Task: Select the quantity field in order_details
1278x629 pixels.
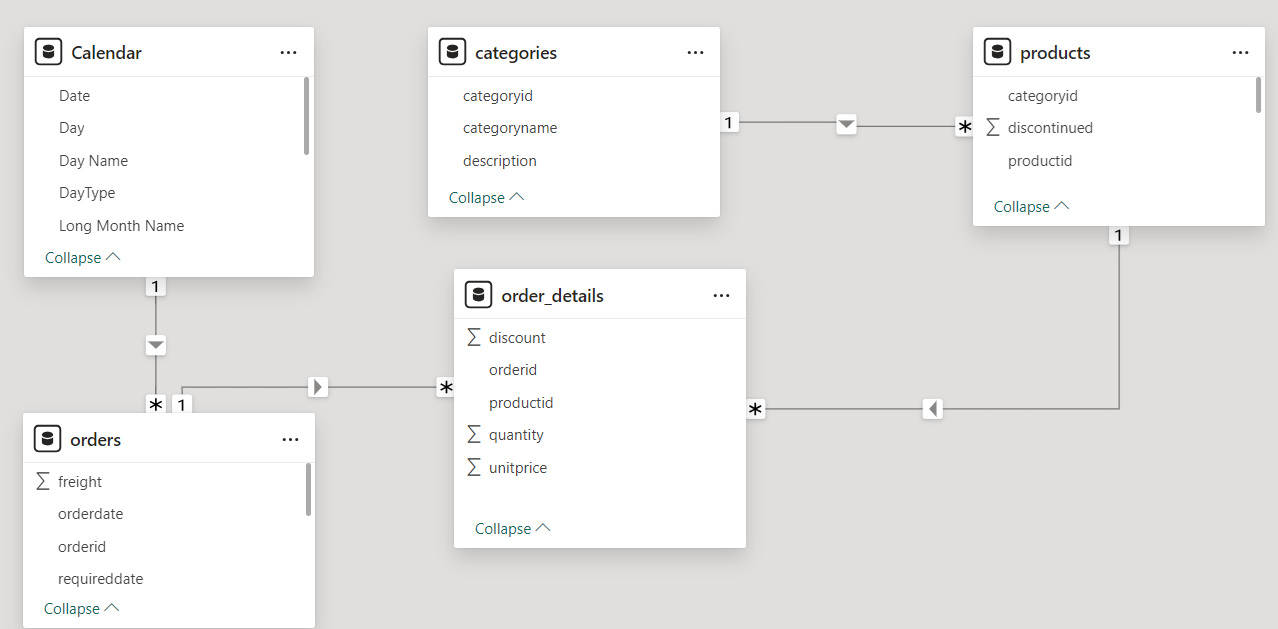Action: 516,435
